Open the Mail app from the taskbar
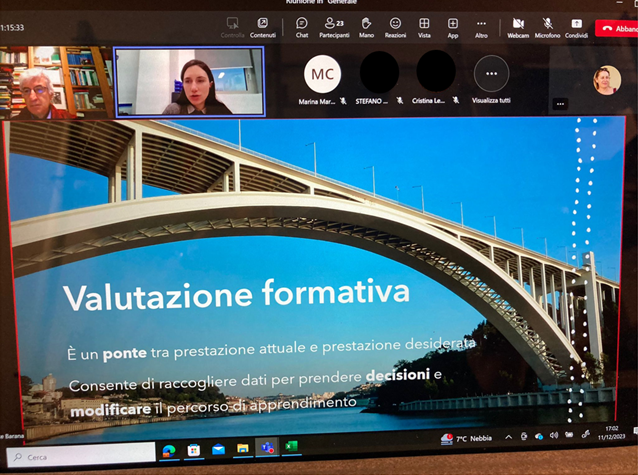 tap(218, 449)
